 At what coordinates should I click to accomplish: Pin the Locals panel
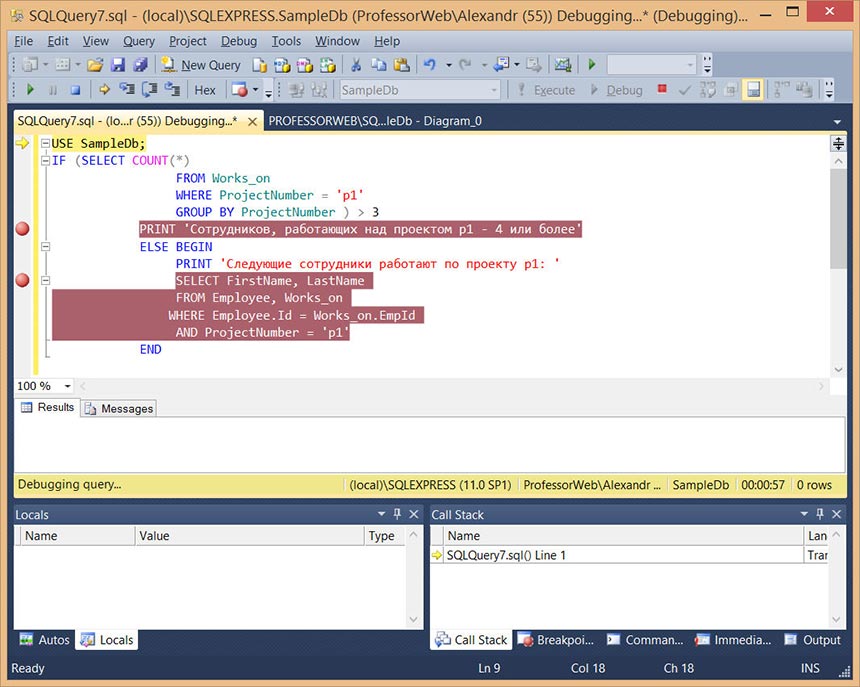pos(398,514)
